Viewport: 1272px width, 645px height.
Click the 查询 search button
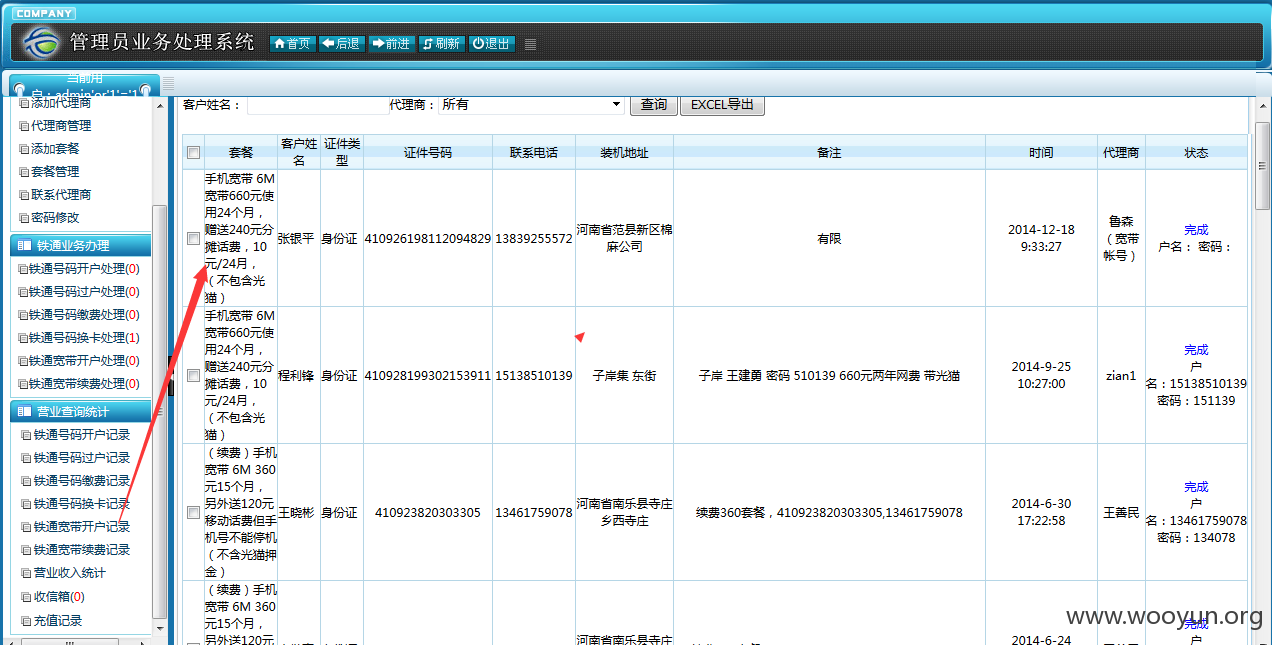point(654,105)
